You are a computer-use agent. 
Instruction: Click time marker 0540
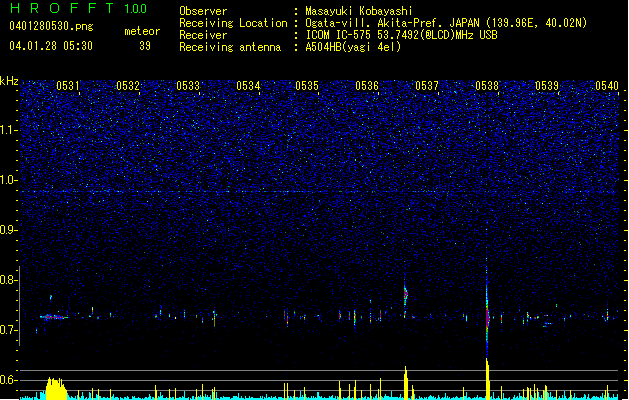point(607,86)
